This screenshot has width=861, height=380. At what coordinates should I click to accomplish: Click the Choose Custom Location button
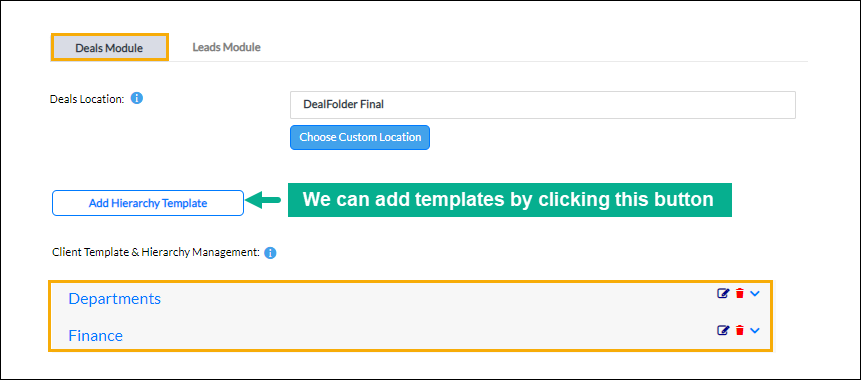coord(360,137)
